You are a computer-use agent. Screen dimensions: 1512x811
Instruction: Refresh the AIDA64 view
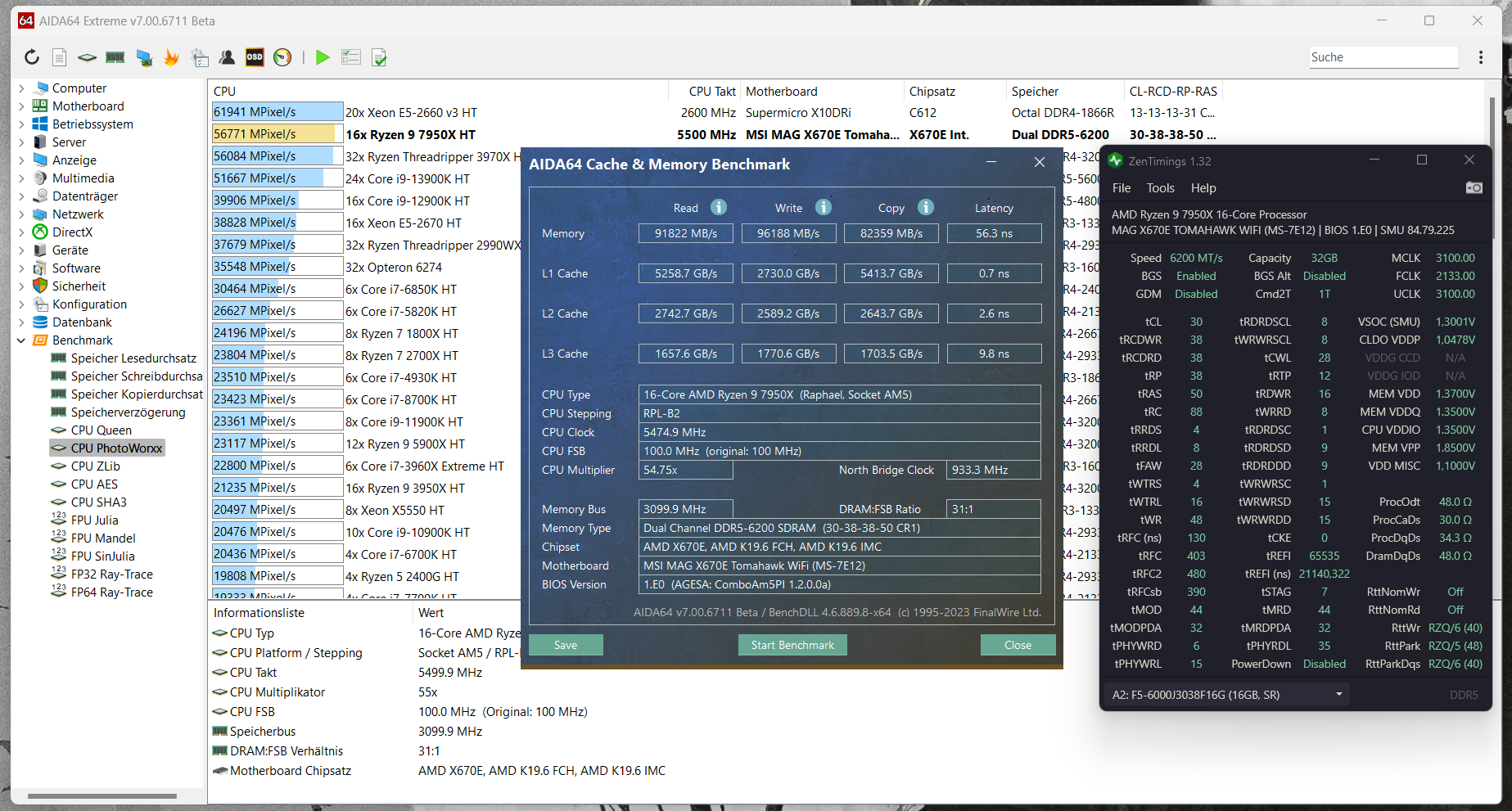pos(31,57)
